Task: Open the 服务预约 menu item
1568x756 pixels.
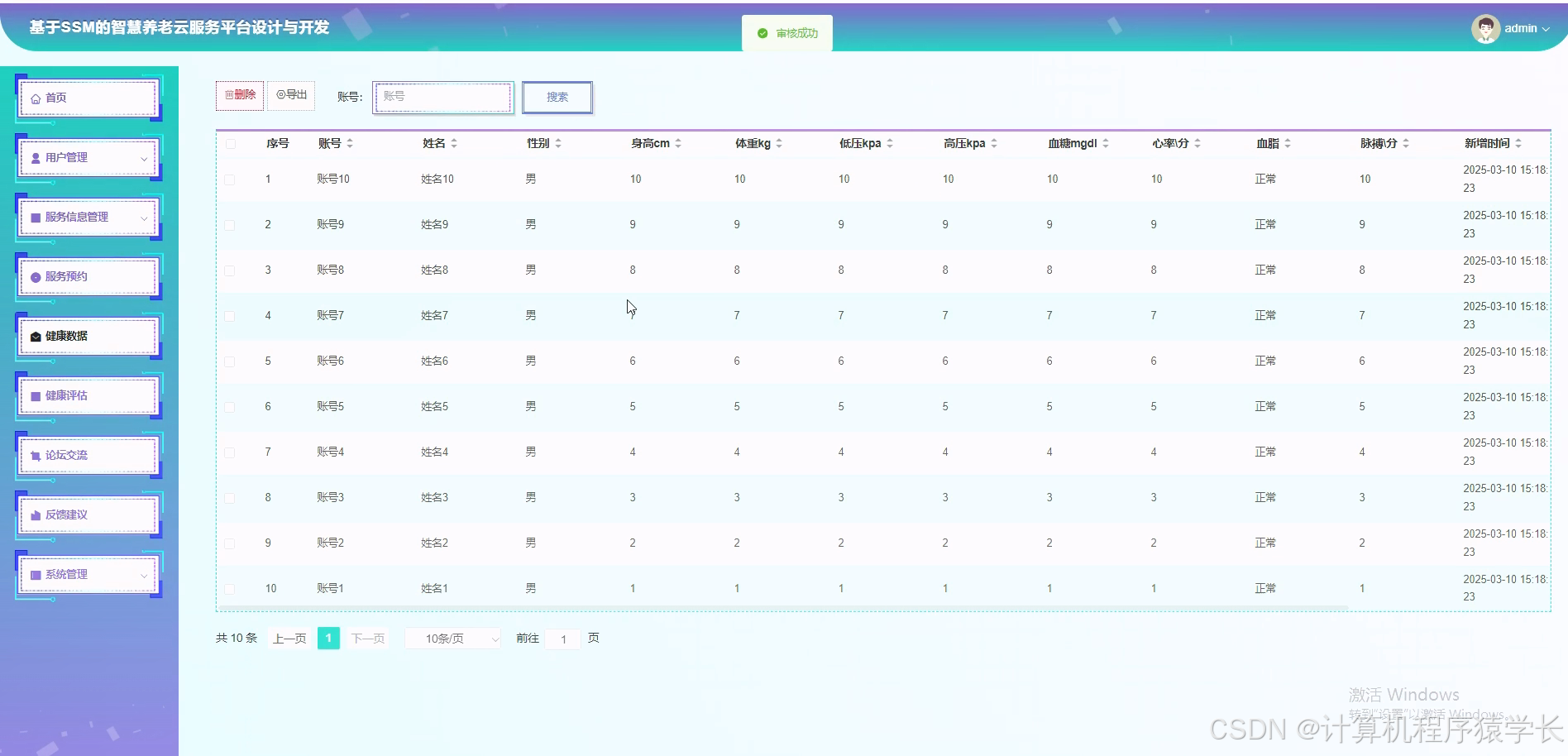Action: coord(88,277)
